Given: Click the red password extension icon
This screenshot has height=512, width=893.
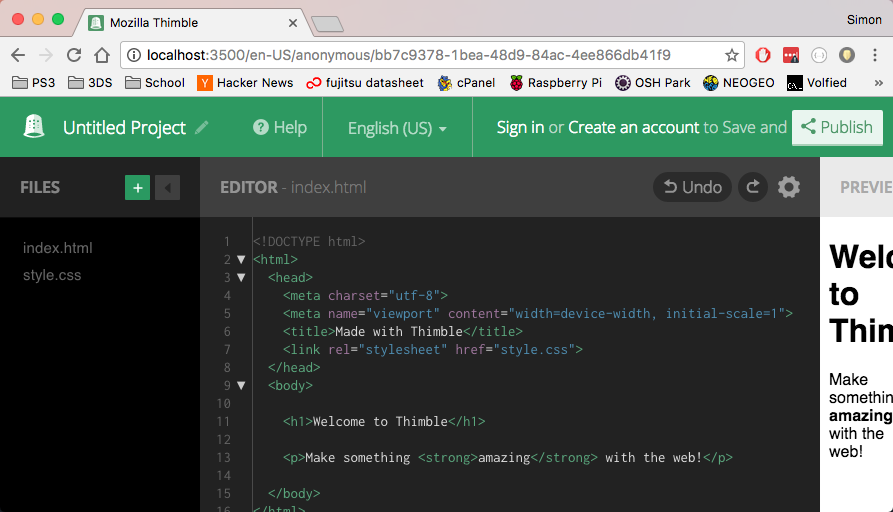Looking at the screenshot, I should pos(790,55).
